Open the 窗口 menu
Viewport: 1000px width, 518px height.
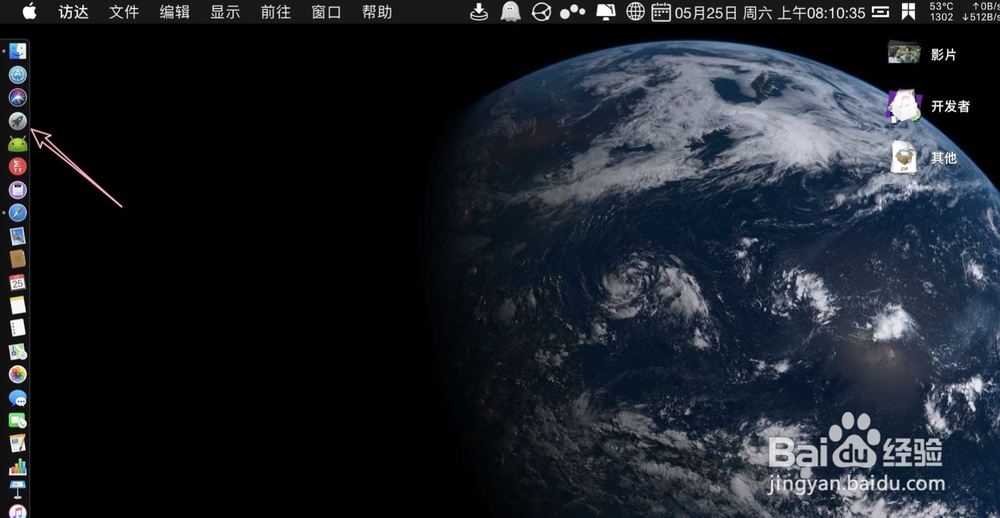click(326, 12)
